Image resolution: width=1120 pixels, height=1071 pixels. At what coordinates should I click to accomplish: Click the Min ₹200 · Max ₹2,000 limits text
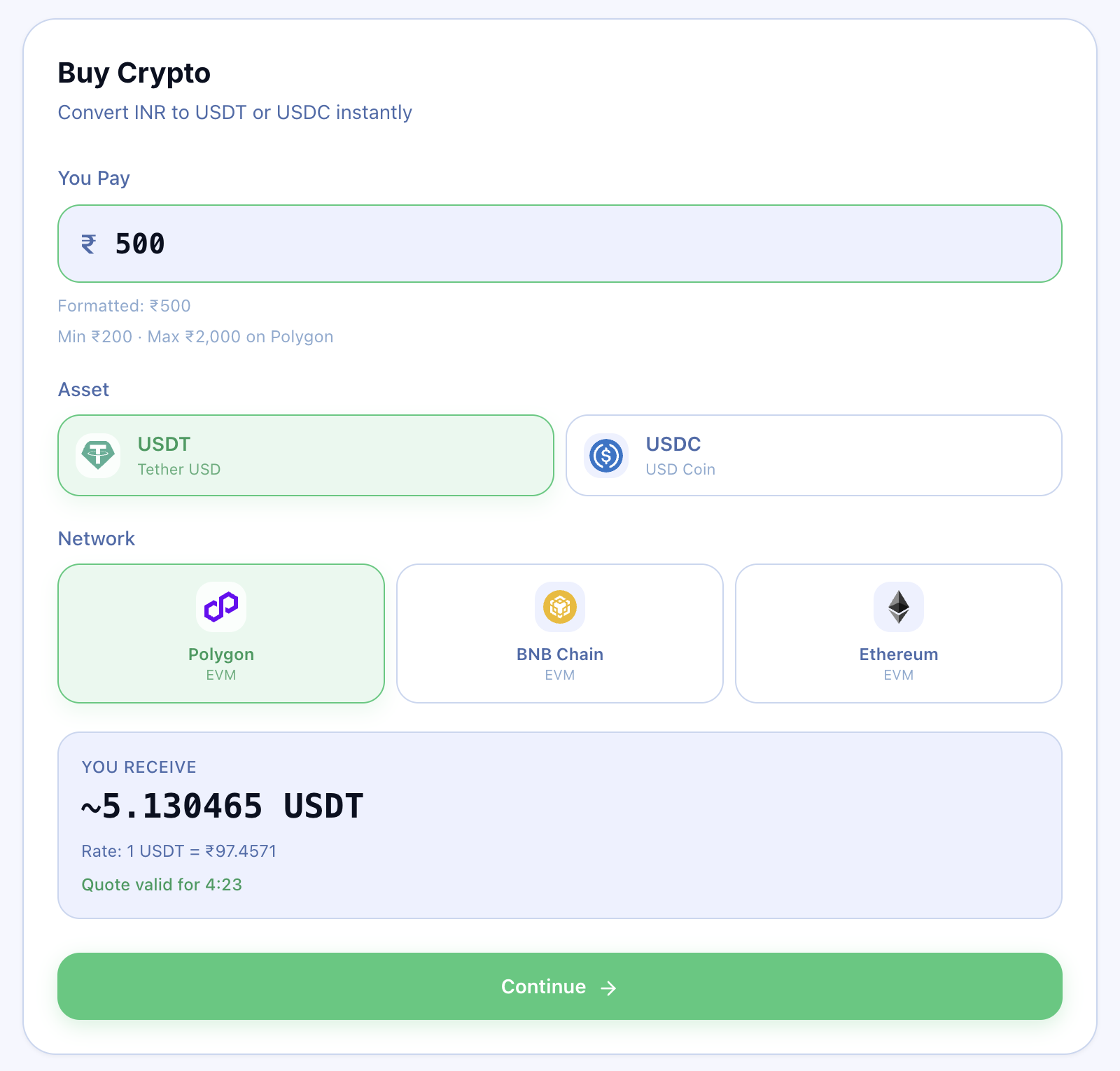click(195, 337)
